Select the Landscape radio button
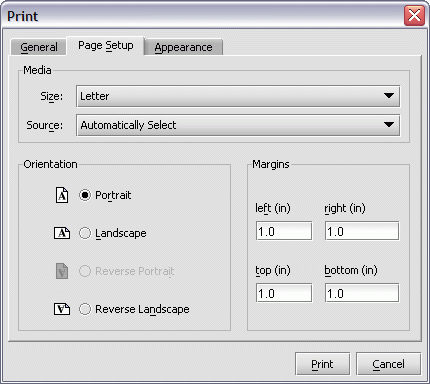 [x=85, y=233]
